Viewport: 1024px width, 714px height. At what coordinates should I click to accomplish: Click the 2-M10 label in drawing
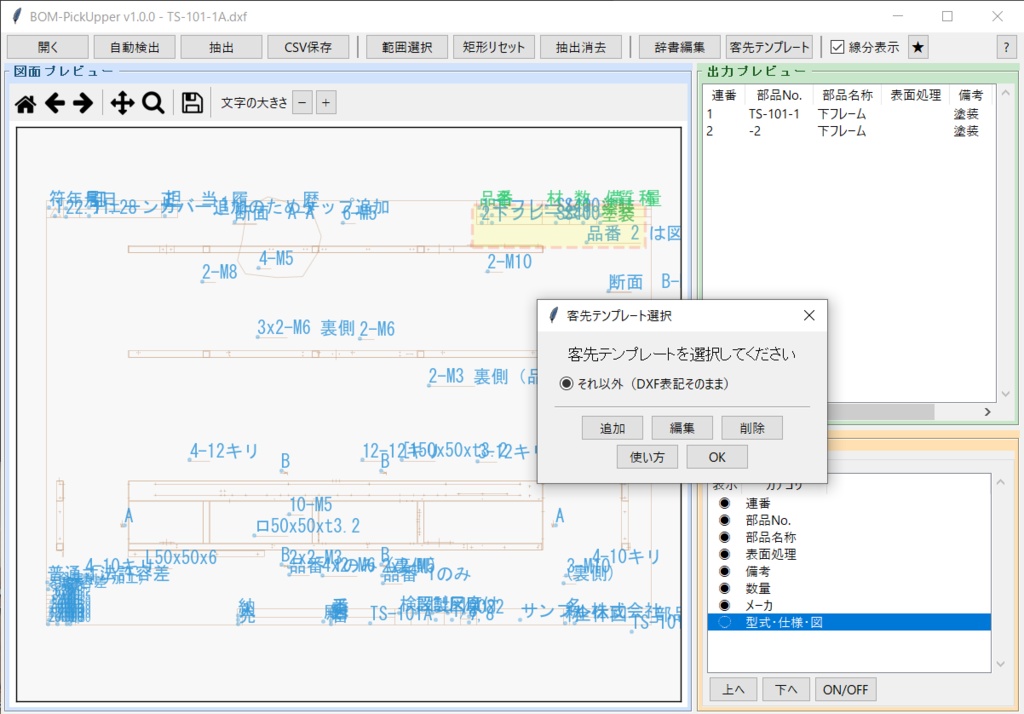coord(509,262)
